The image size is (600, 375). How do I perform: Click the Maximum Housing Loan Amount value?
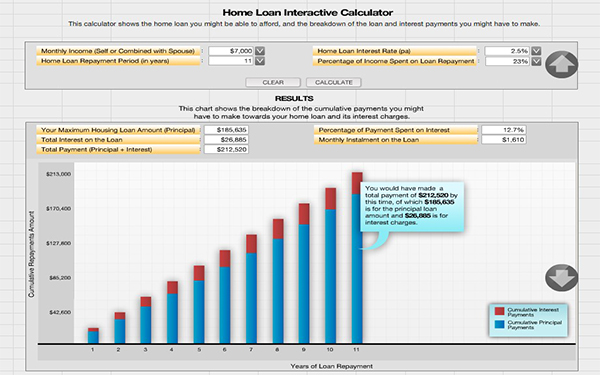pyautogui.click(x=227, y=130)
